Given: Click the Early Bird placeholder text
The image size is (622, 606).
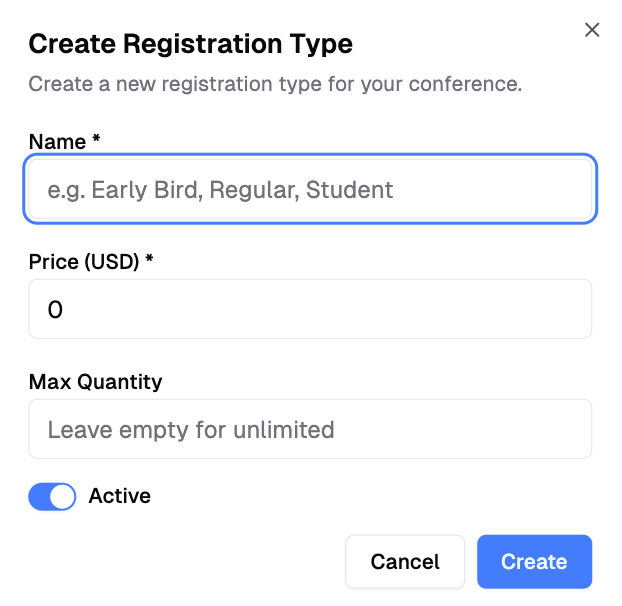Looking at the screenshot, I should 148,189.
